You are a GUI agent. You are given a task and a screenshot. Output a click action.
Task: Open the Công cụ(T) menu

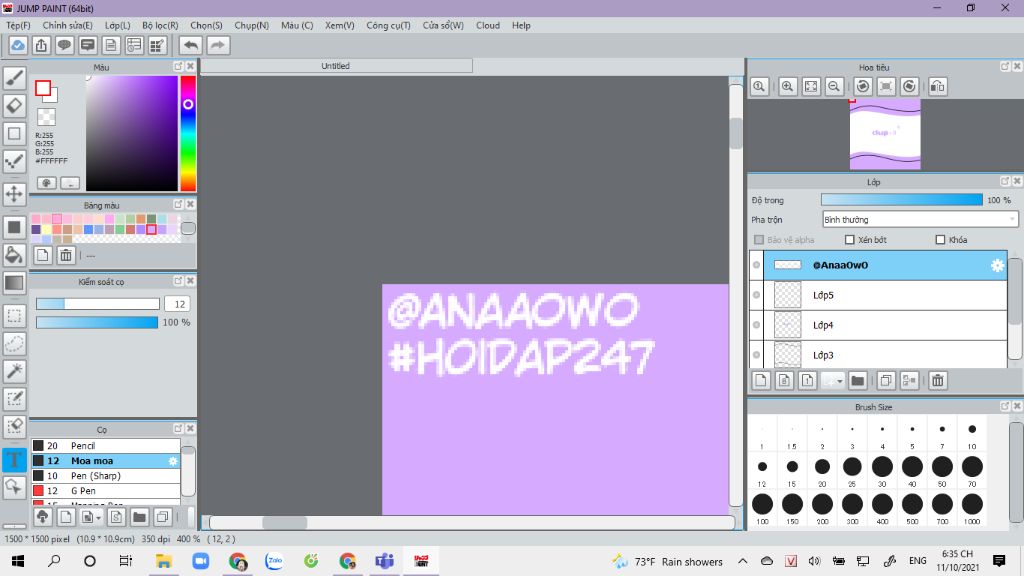(x=389, y=25)
